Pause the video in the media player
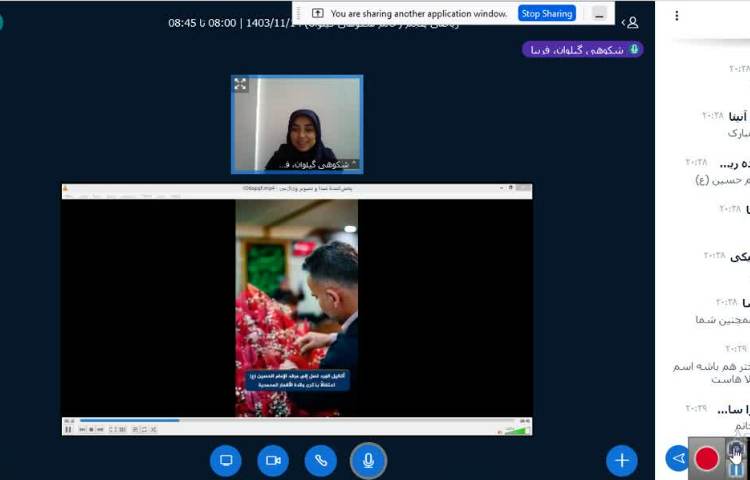Viewport: 750px width, 480px height. coord(68,429)
